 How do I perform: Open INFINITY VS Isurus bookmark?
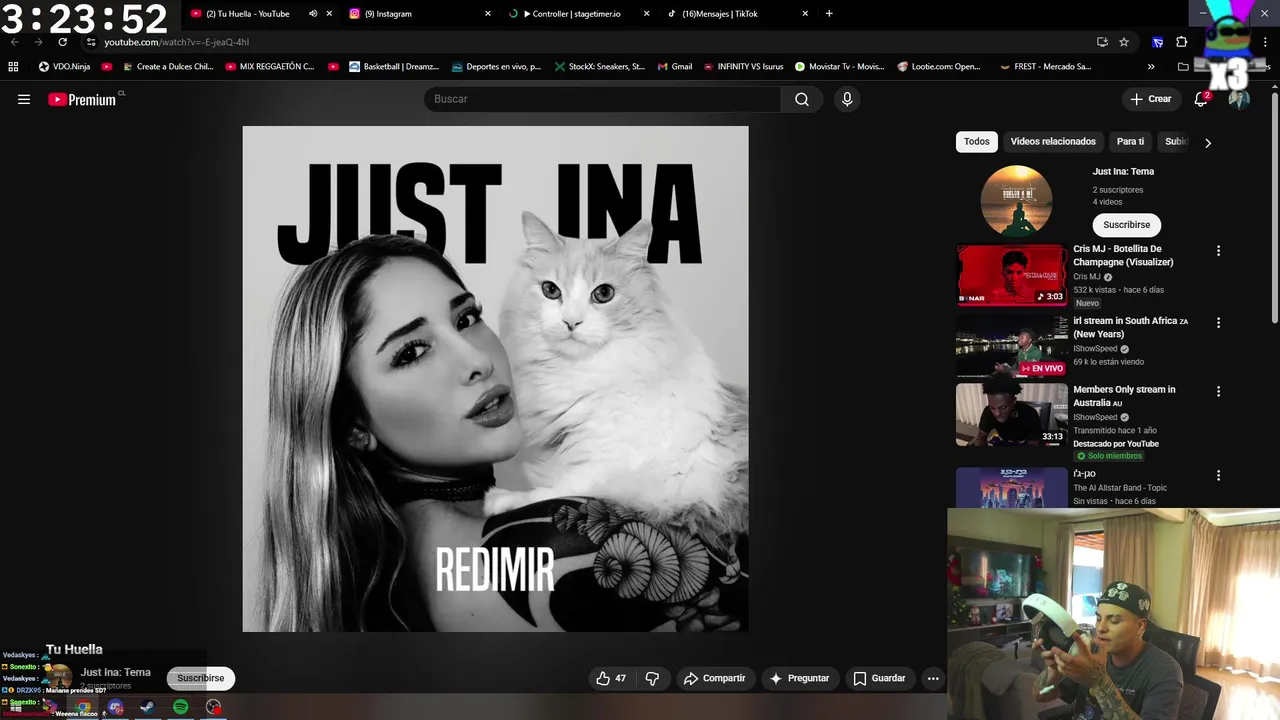pos(744,67)
